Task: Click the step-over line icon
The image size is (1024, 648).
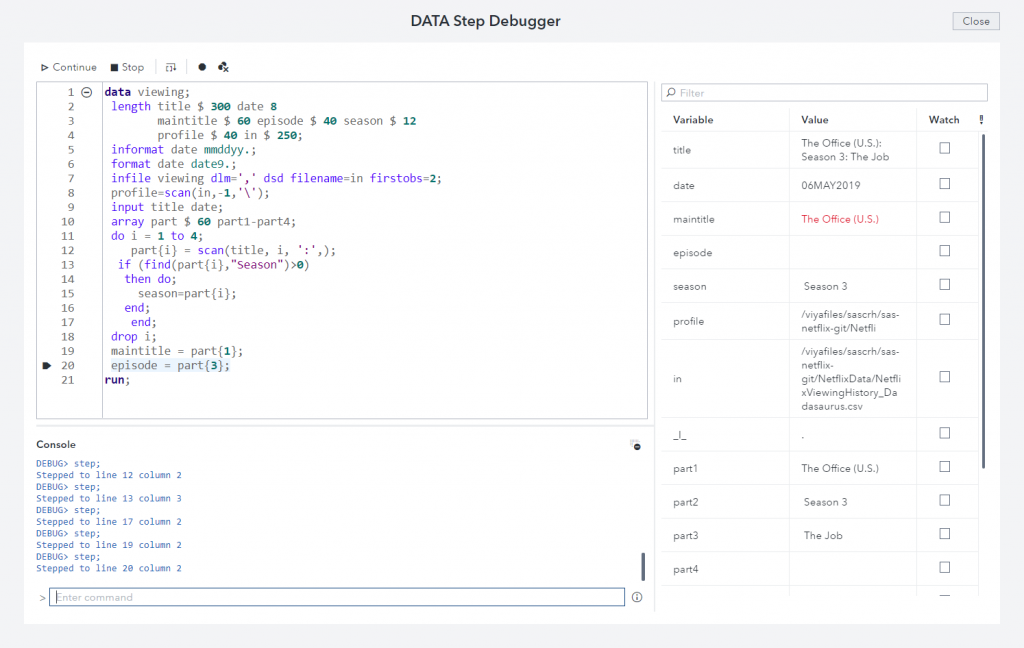Action: pyautogui.click(x=171, y=67)
